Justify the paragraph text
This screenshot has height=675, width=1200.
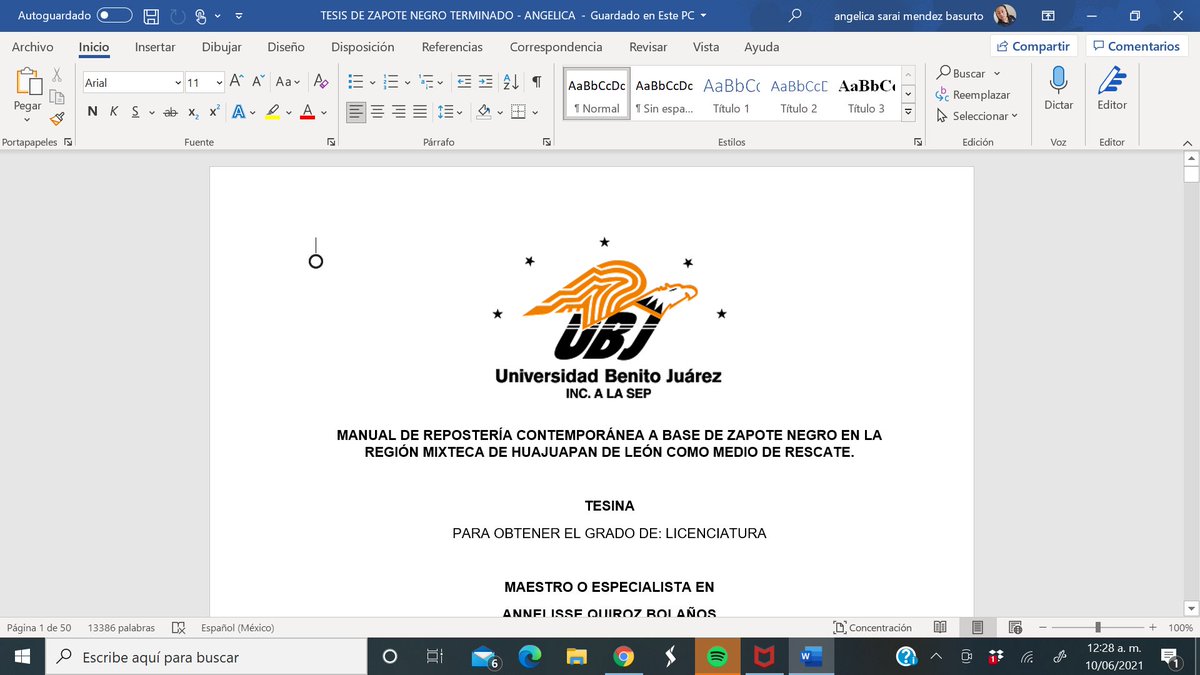pyautogui.click(x=420, y=112)
